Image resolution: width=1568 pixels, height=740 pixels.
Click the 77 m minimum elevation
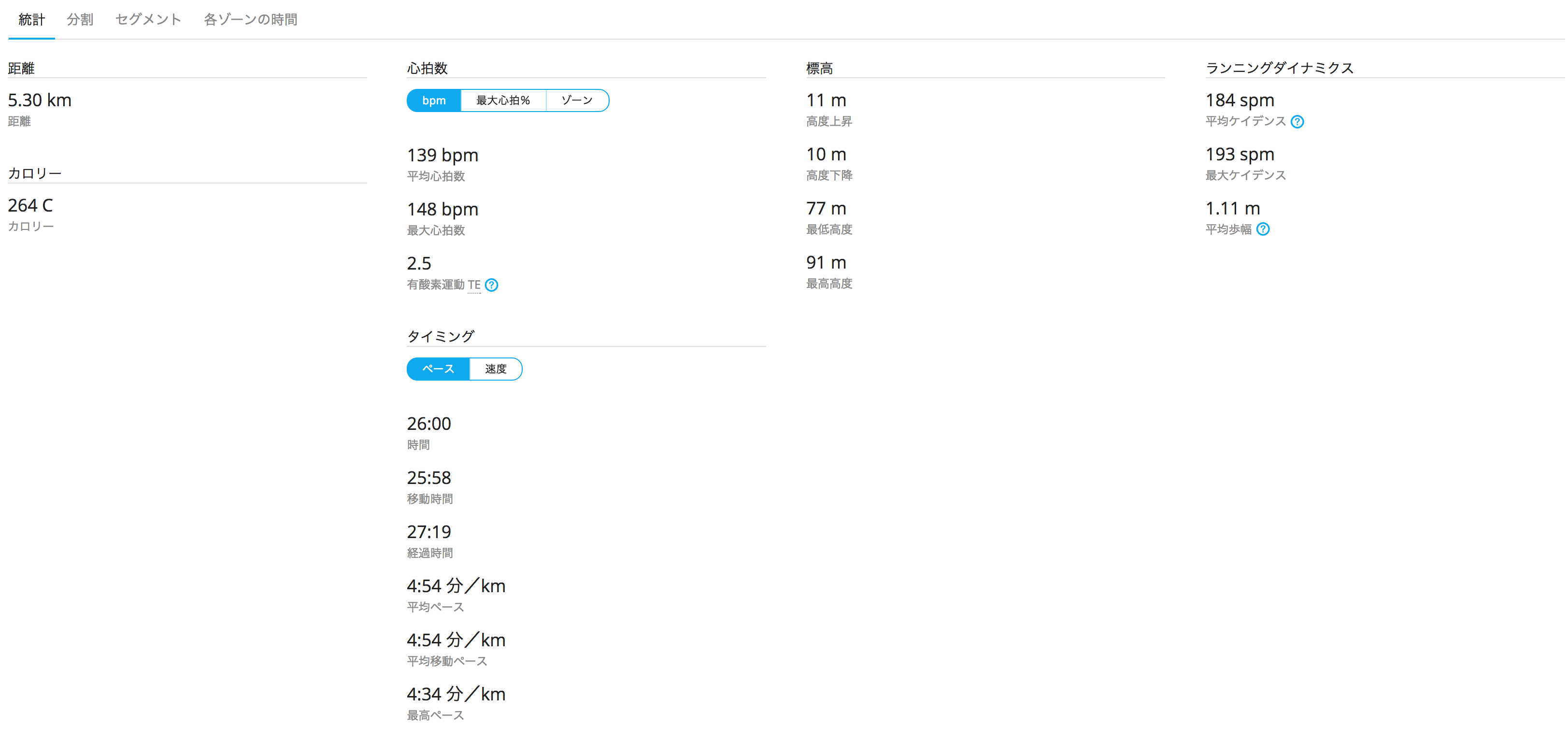point(826,208)
